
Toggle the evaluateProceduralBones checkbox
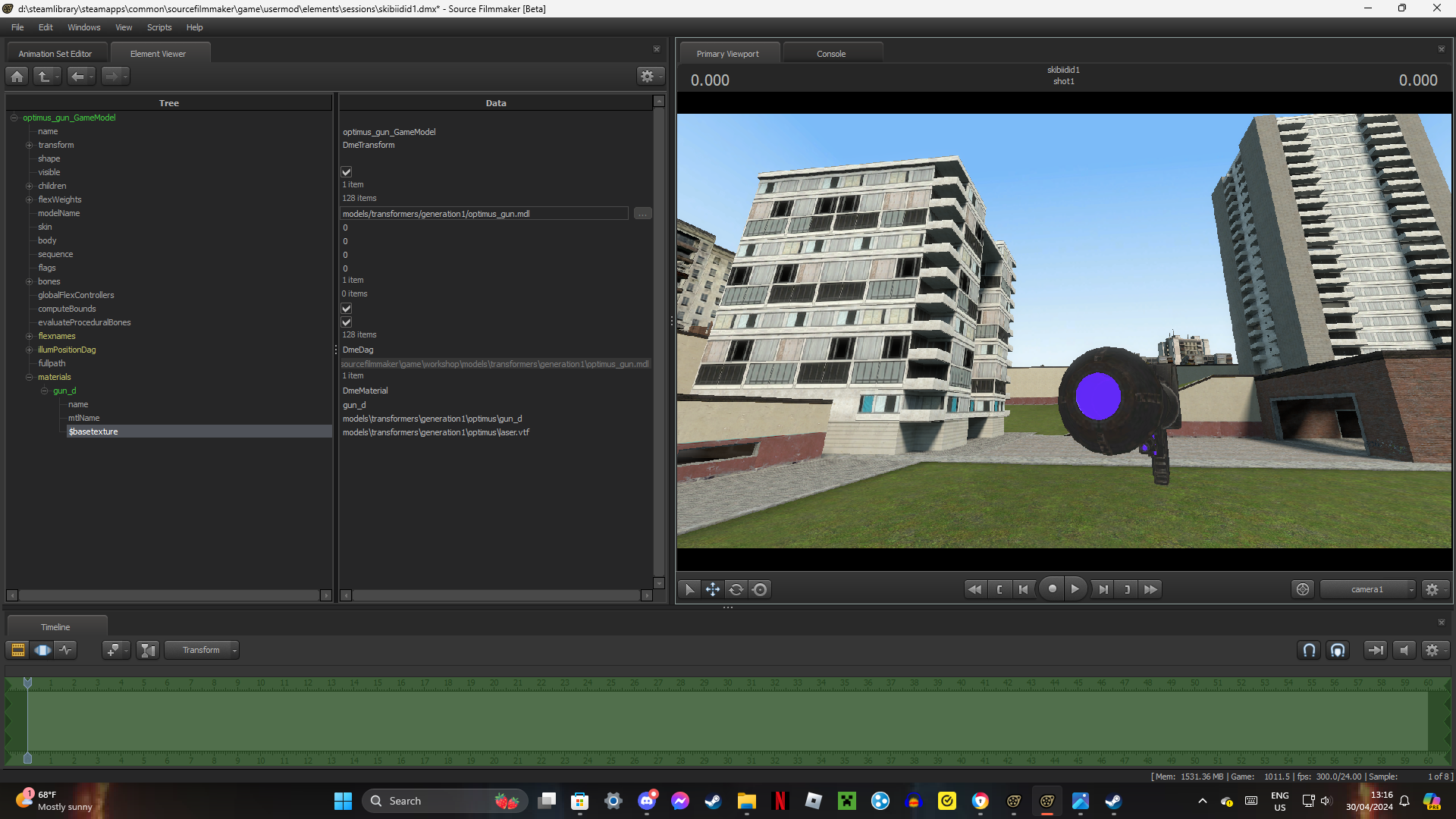point(347,322)
